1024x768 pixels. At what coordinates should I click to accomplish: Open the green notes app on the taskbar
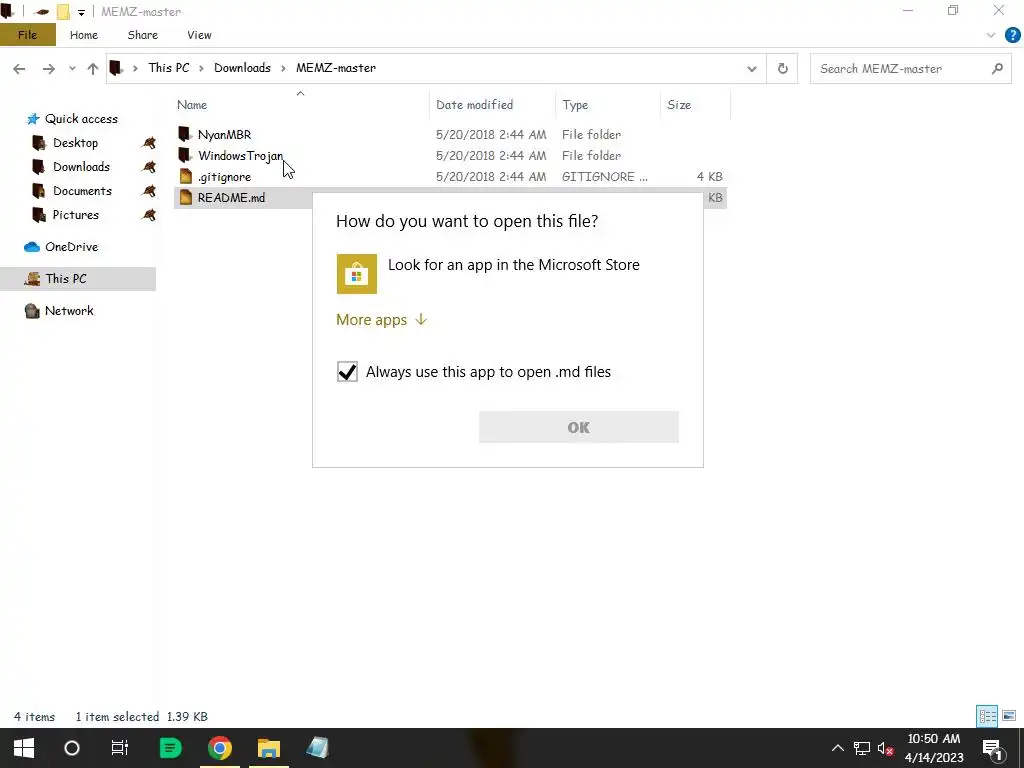pyautogui.click(x=170, y=748)
